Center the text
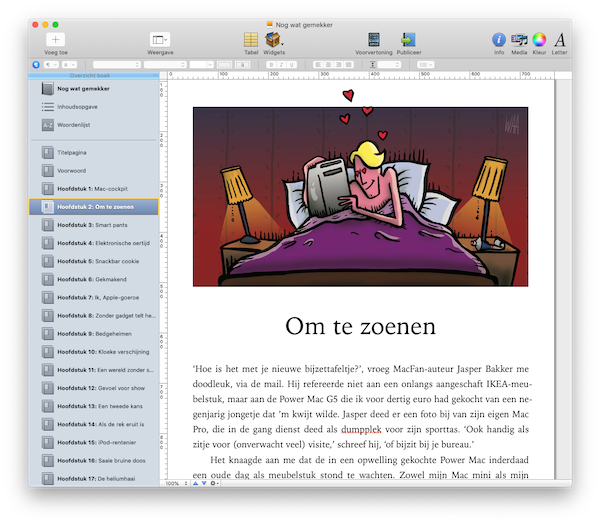 click(x=328, y=65)
